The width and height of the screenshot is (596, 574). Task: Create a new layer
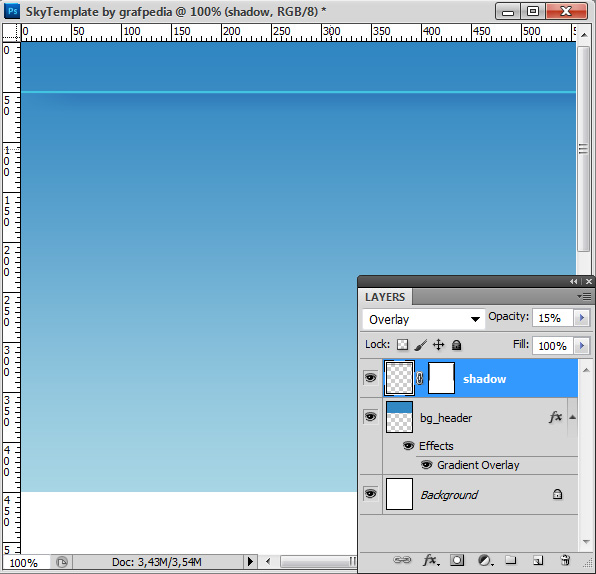[537, 560]
